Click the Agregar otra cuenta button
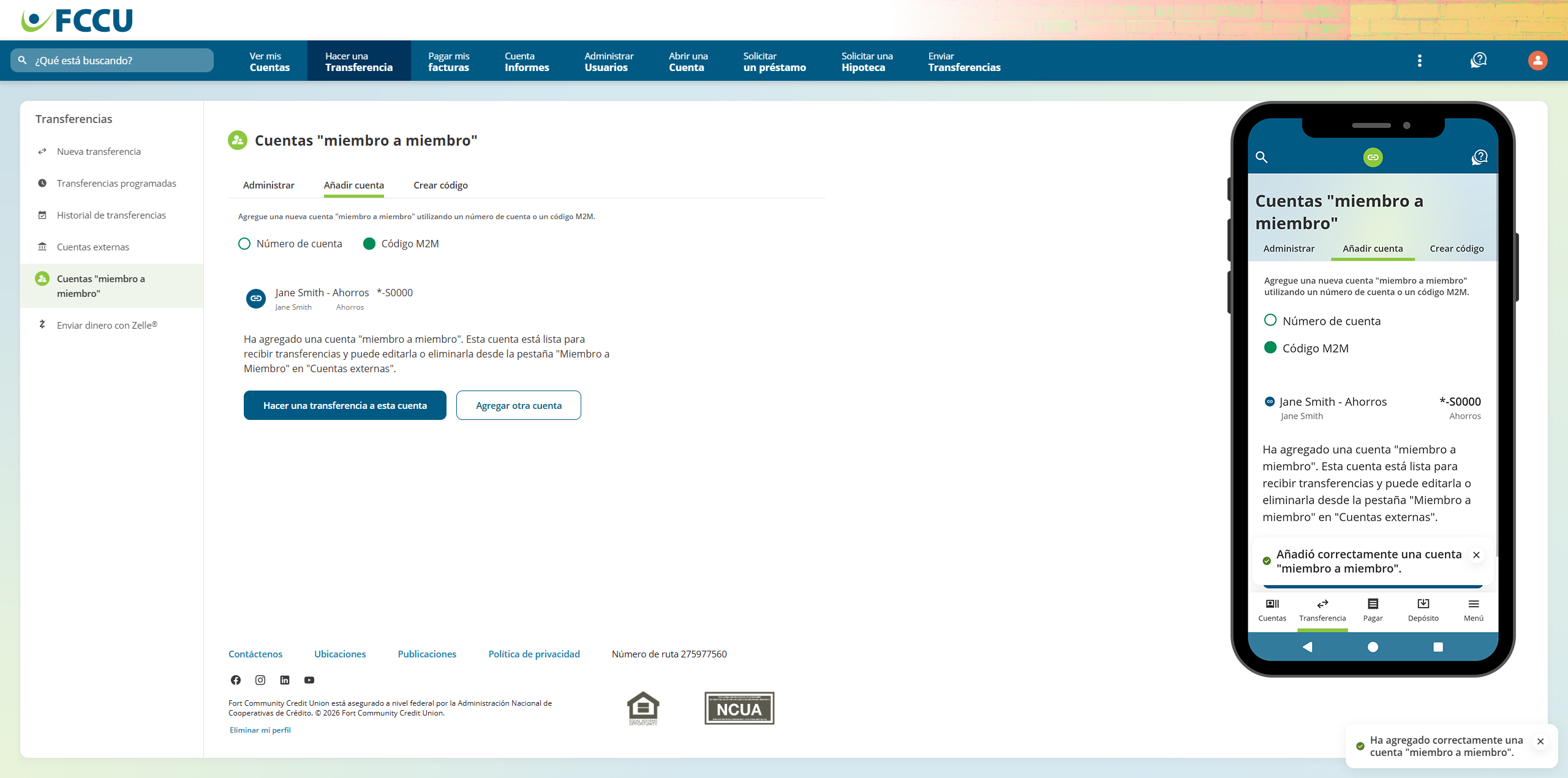 tap(519, 405)
